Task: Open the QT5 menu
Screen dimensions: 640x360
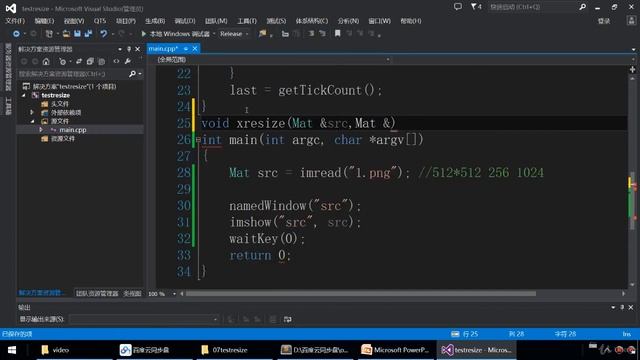Action: (100, 21)
